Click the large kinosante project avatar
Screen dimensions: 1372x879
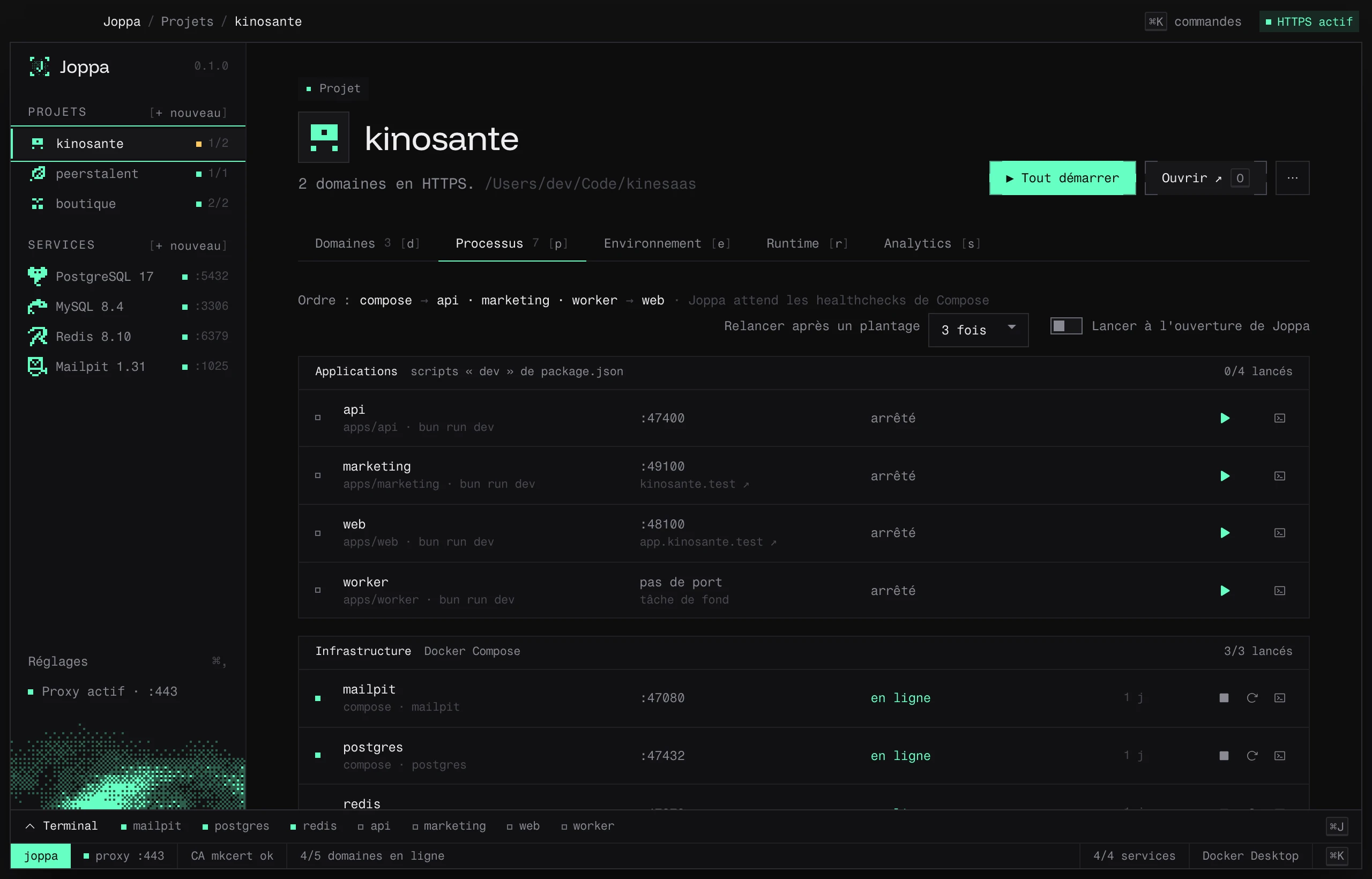tap(324, 138)
